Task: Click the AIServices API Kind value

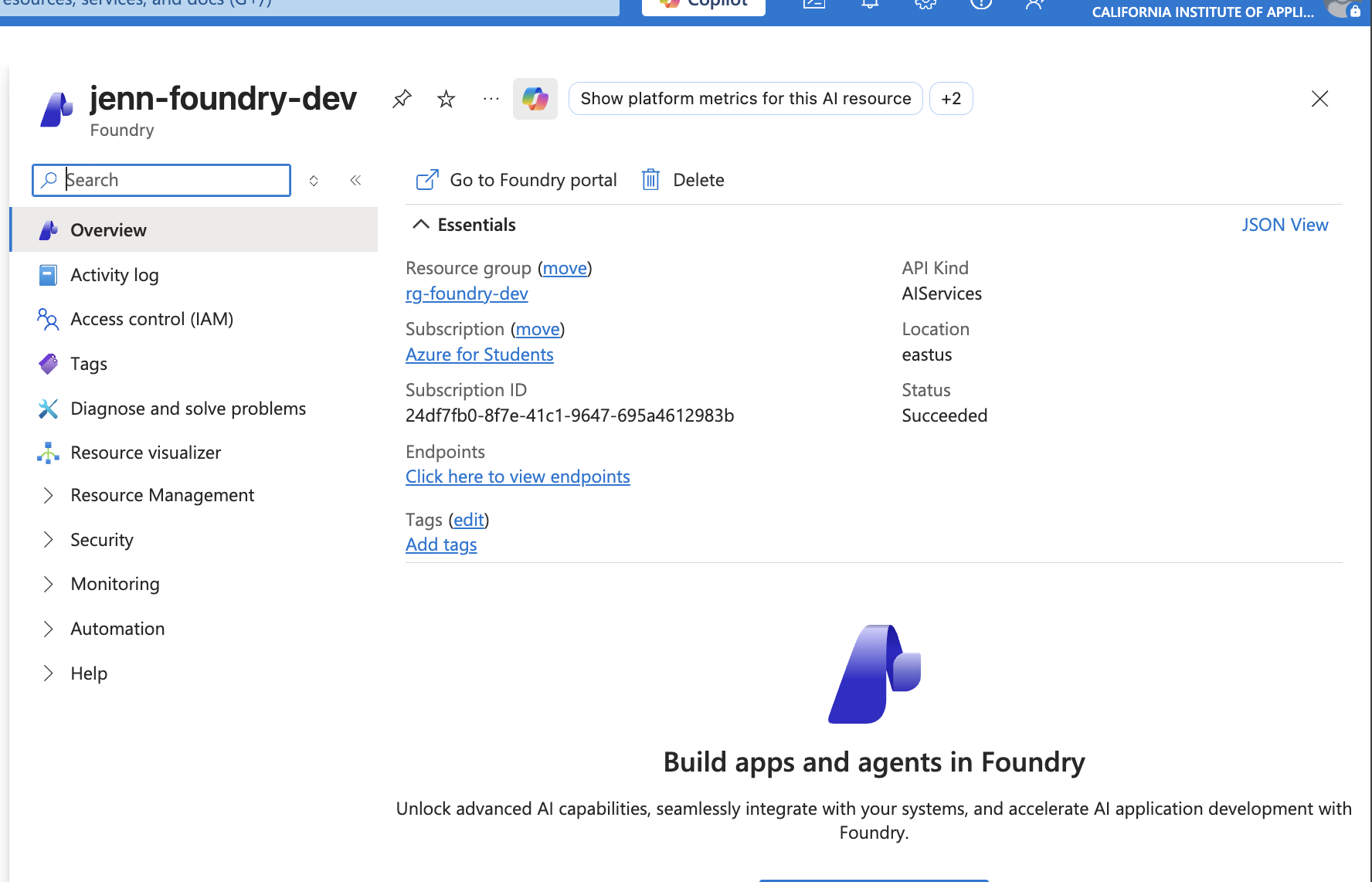Action: pyautogui.click(x=942, y=293)
